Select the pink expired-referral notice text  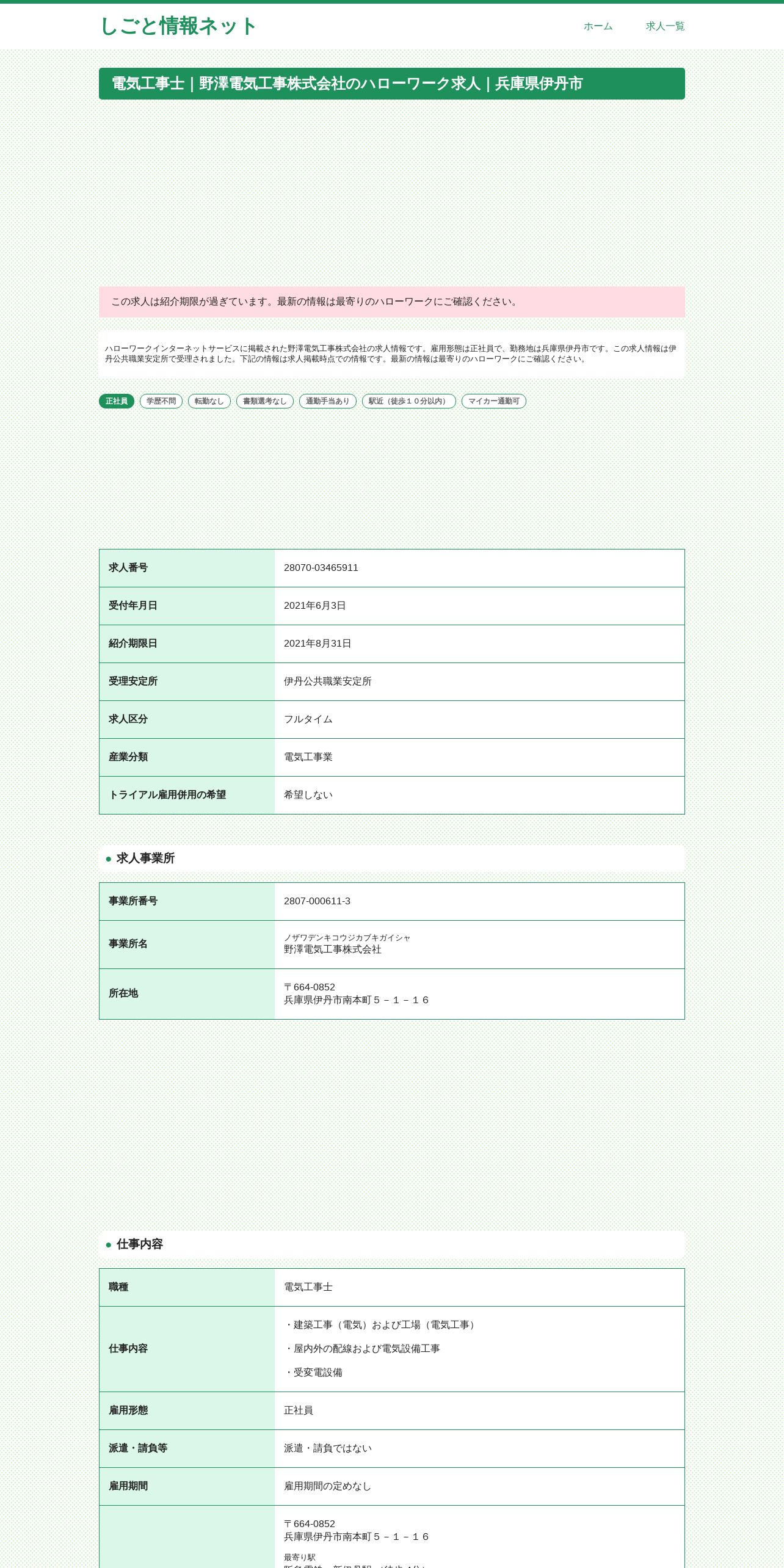(x=315, y=302)
